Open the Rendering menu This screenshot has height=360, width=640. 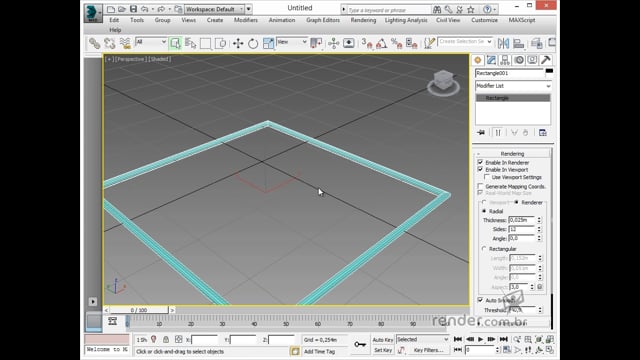(x=363, y=20)
